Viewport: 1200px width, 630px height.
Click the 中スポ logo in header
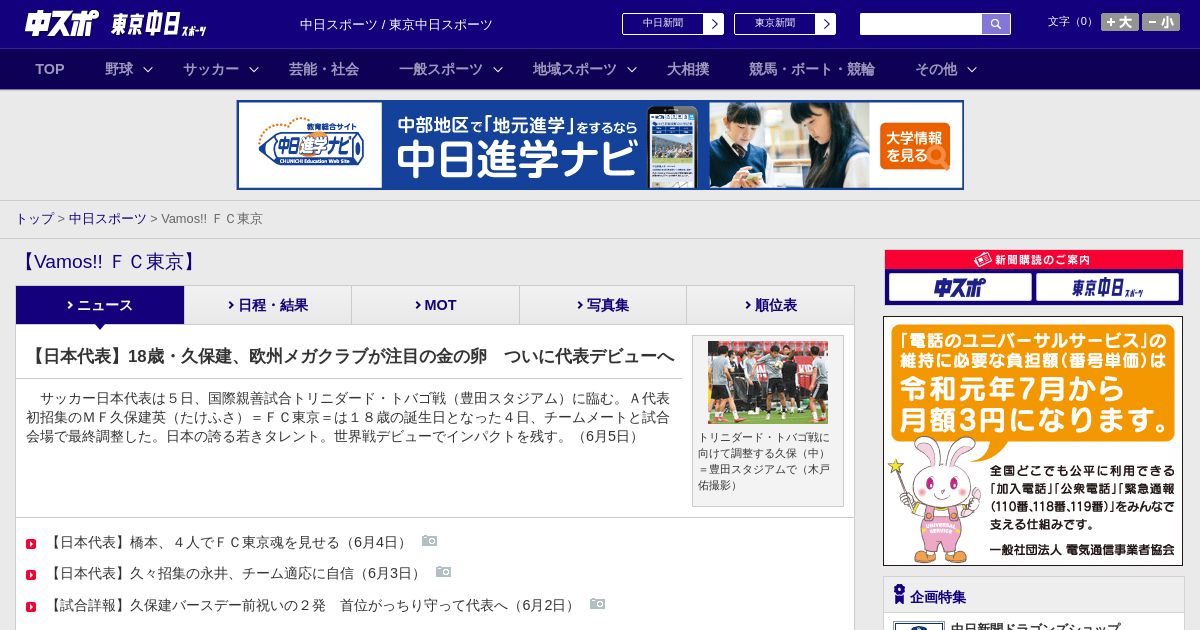coord(62,23)
